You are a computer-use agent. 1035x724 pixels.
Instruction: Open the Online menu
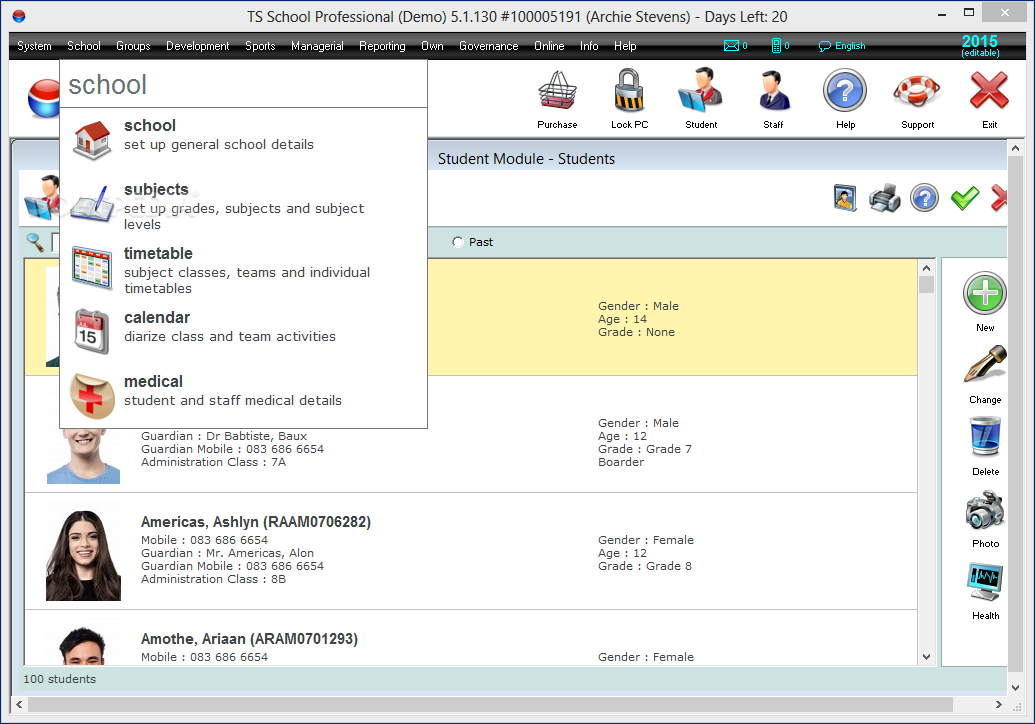(549, 46)
